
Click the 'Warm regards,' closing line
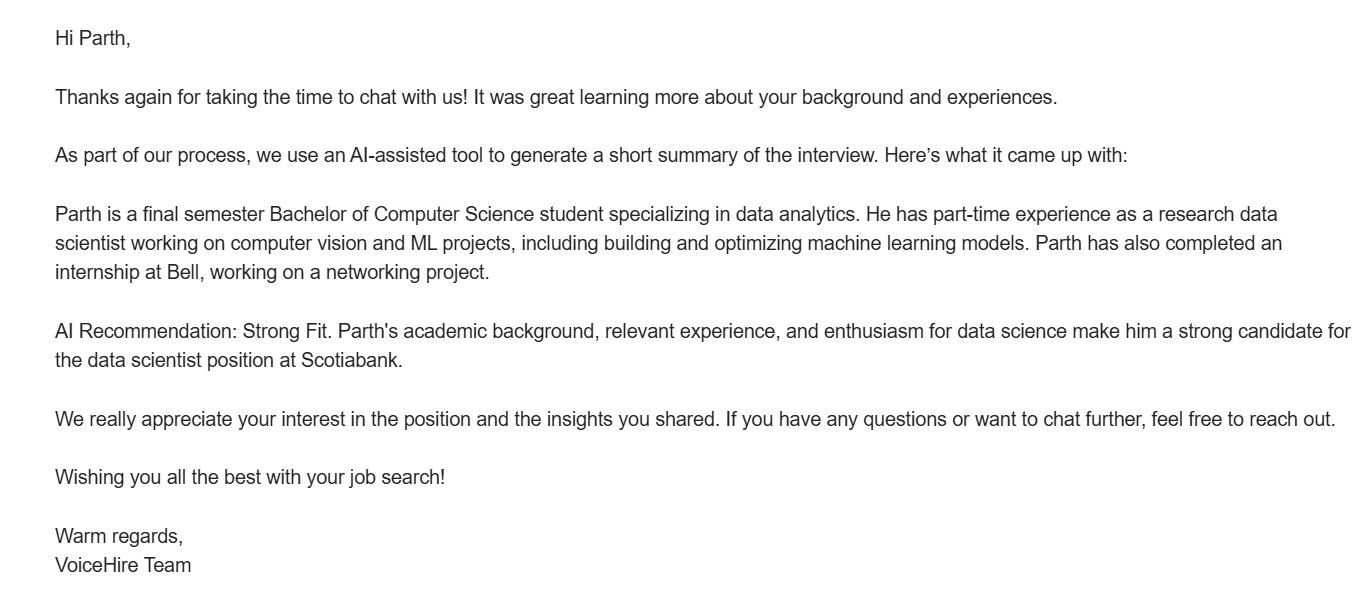click(119, 536)
